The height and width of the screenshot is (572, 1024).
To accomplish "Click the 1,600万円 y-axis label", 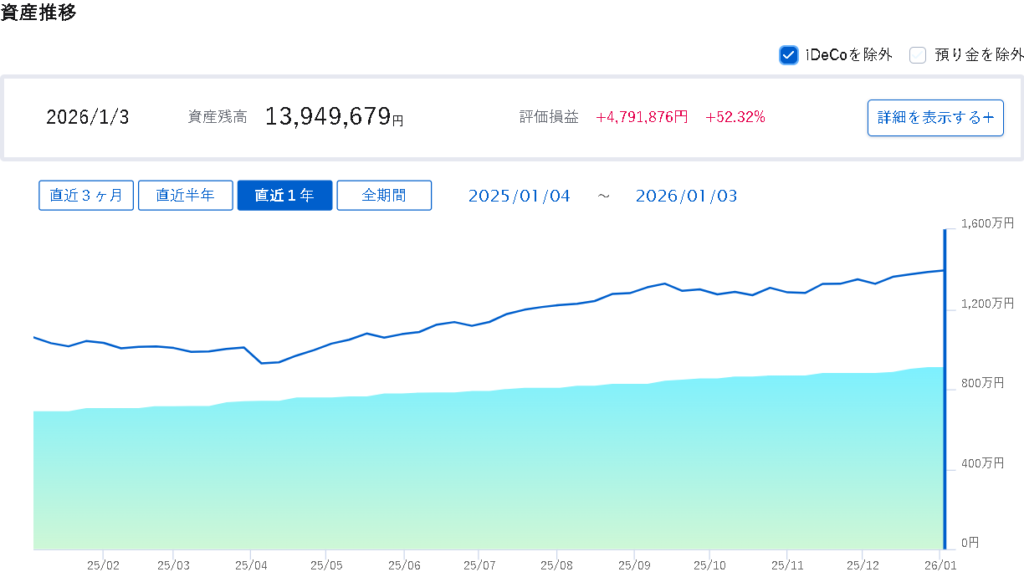I will pos(987,223).
